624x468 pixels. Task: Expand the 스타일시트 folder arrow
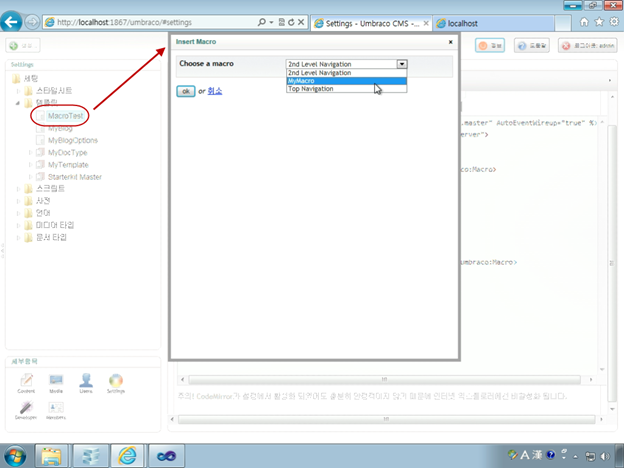(18, 91)
